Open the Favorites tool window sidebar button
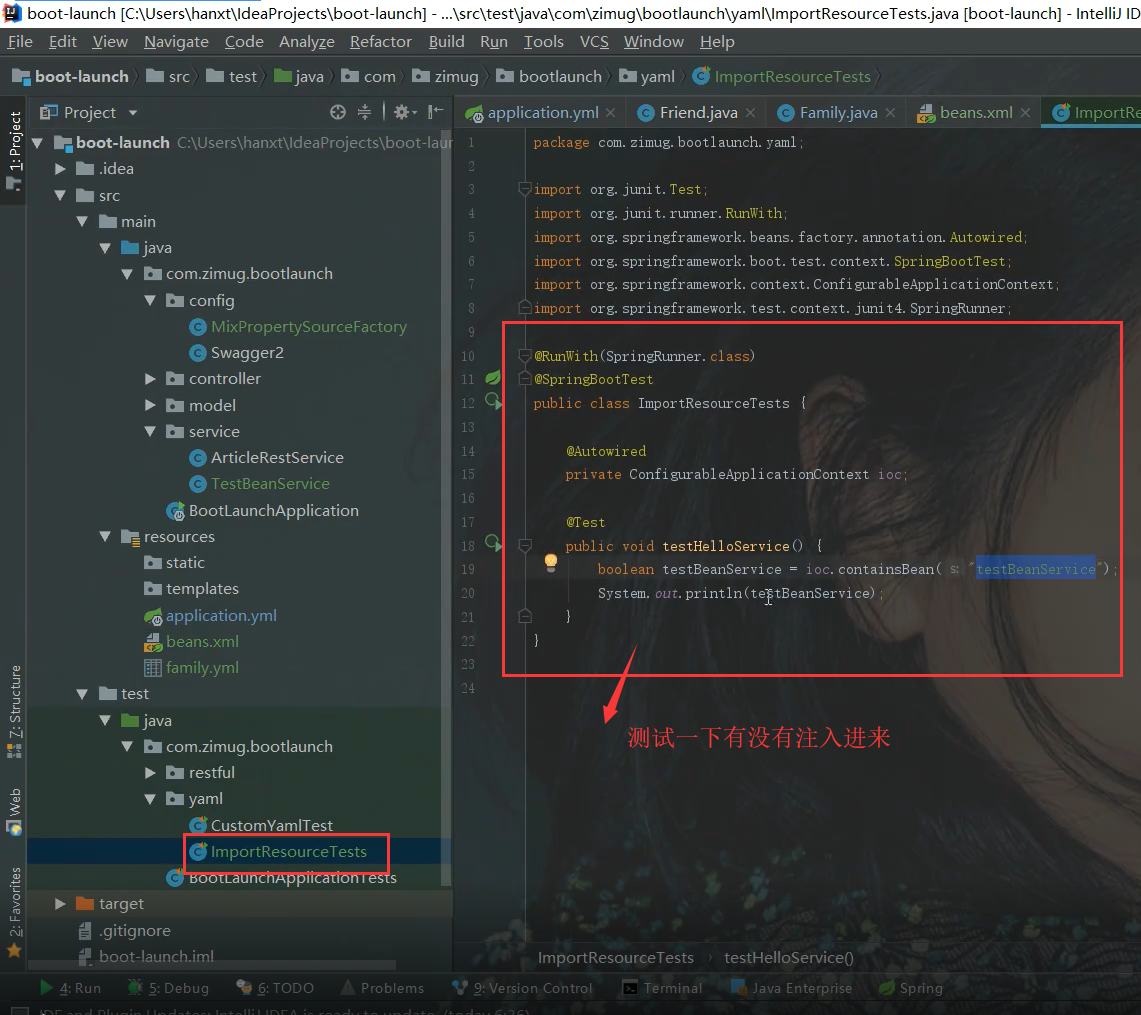 [14, 912]
